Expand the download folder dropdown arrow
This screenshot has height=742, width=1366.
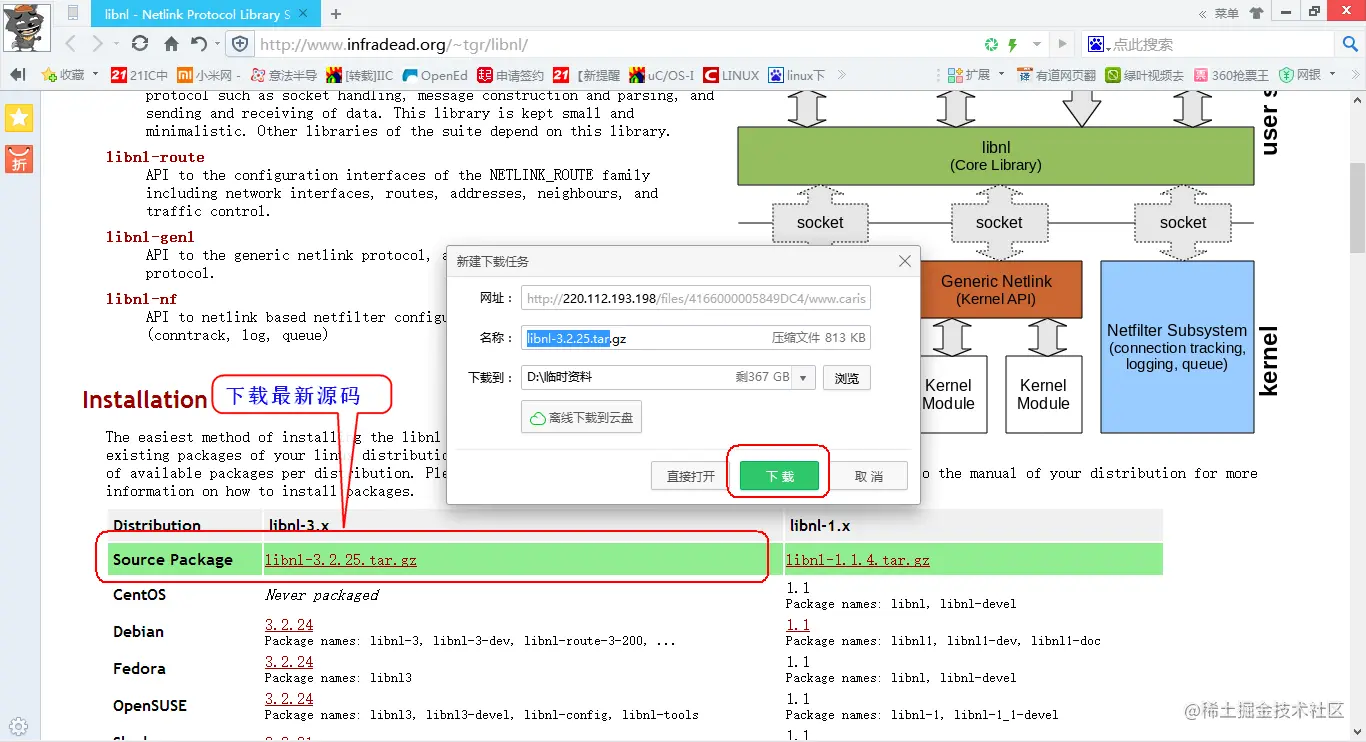coord(805,378)
